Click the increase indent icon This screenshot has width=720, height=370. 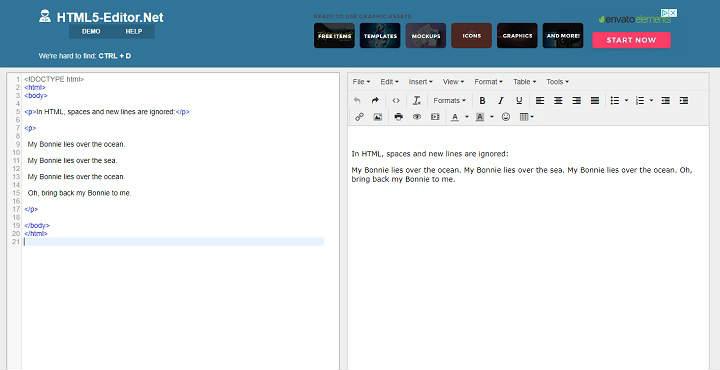(x=684, y=101)
